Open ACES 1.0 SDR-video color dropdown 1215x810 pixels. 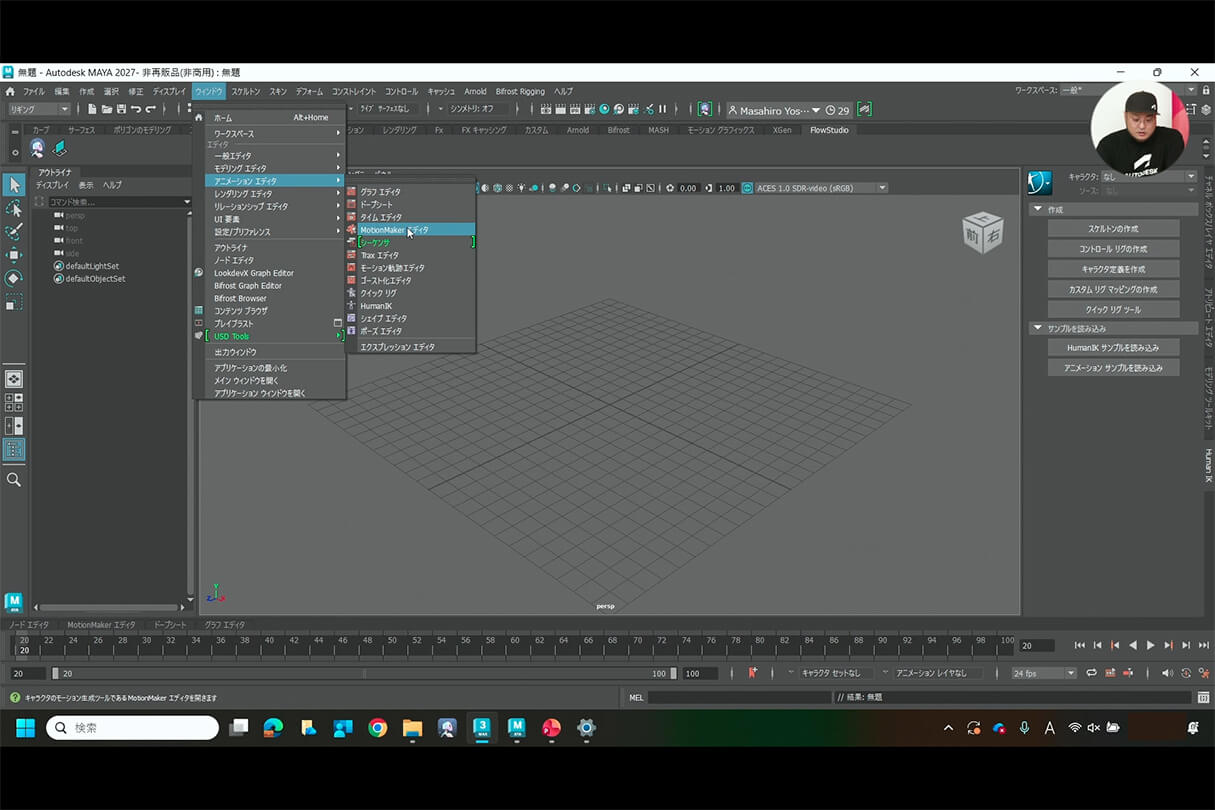point(821,188)
